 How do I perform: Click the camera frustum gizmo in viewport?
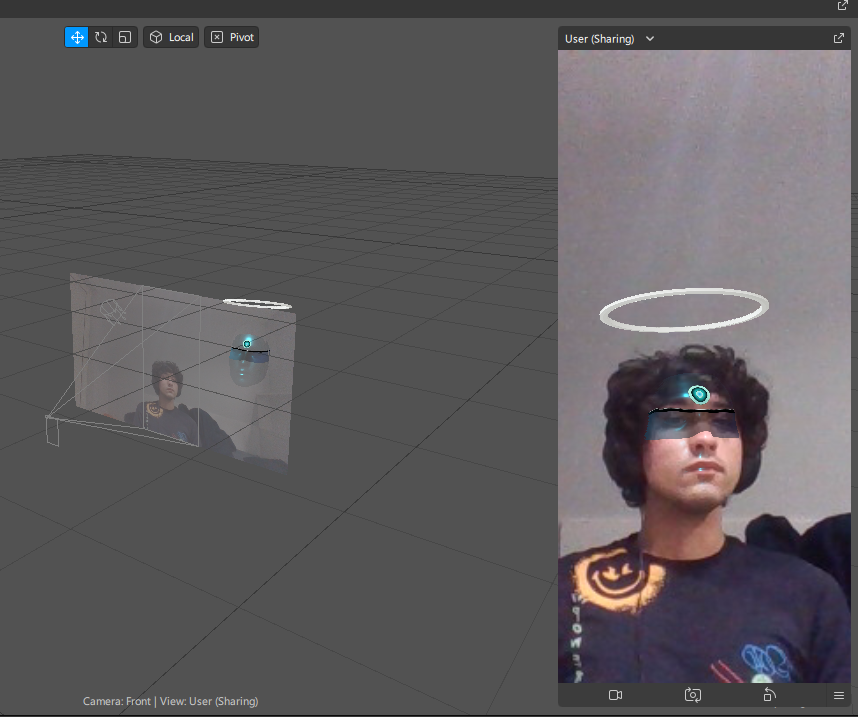(53, 431)
